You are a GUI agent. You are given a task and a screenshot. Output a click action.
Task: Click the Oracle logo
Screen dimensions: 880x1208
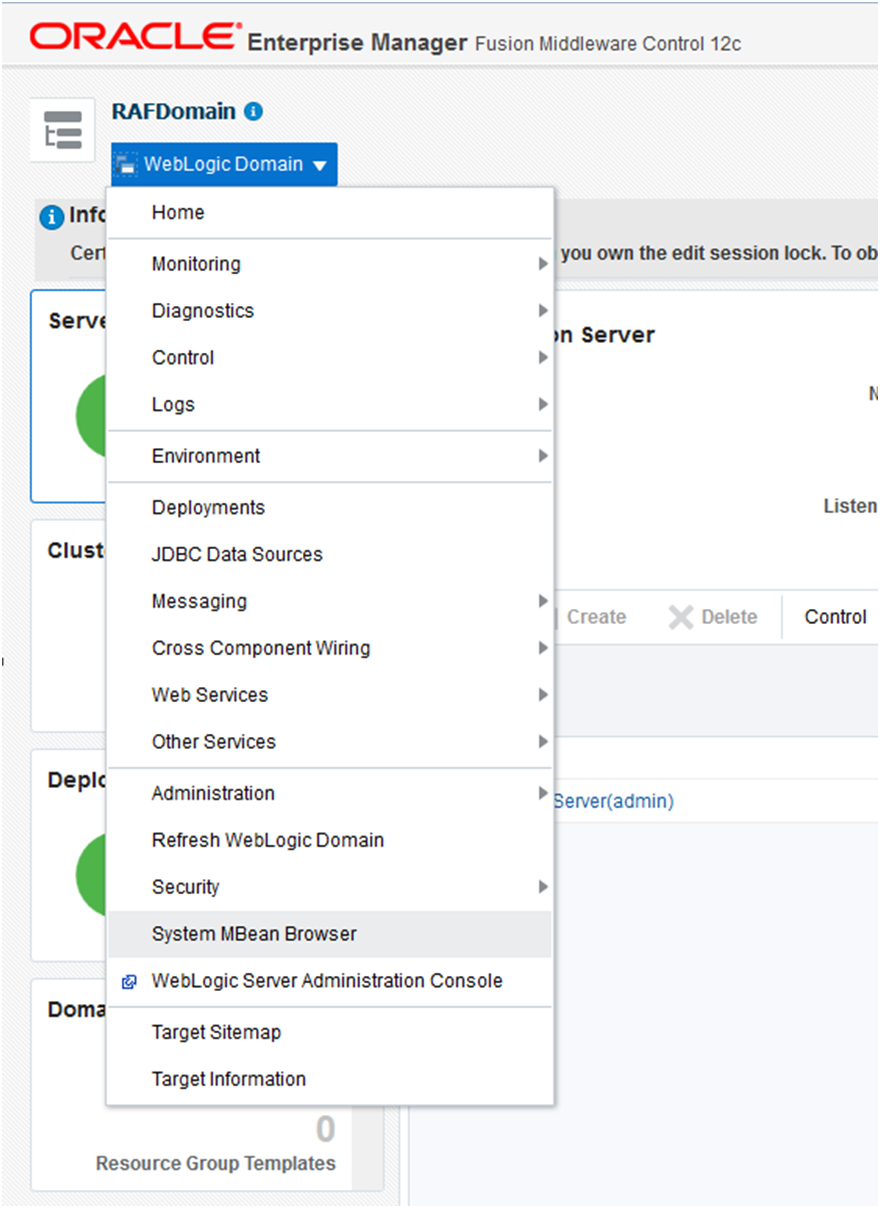(x=134, y=37)
